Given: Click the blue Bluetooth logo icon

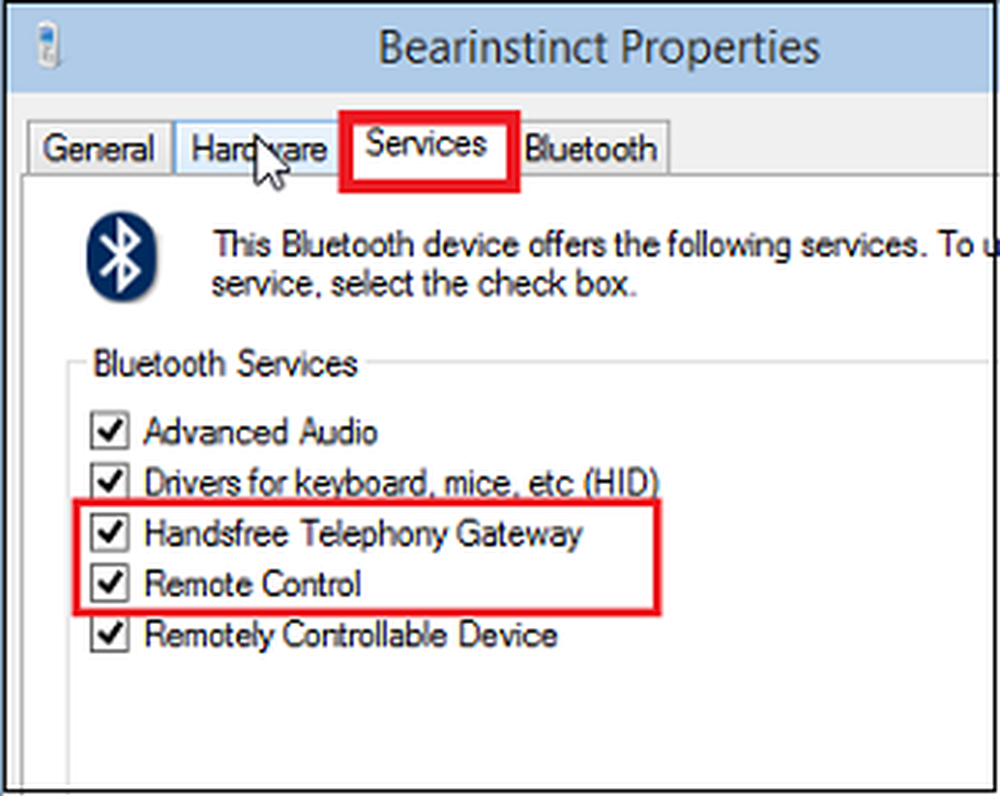Looking at the screenshot, I should [119, 257].
